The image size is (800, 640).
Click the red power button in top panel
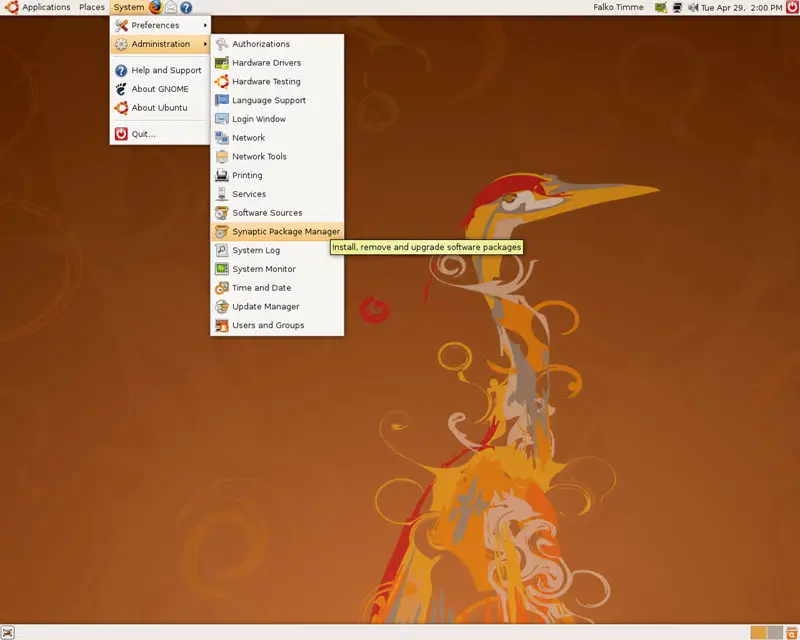click(792, 7)
